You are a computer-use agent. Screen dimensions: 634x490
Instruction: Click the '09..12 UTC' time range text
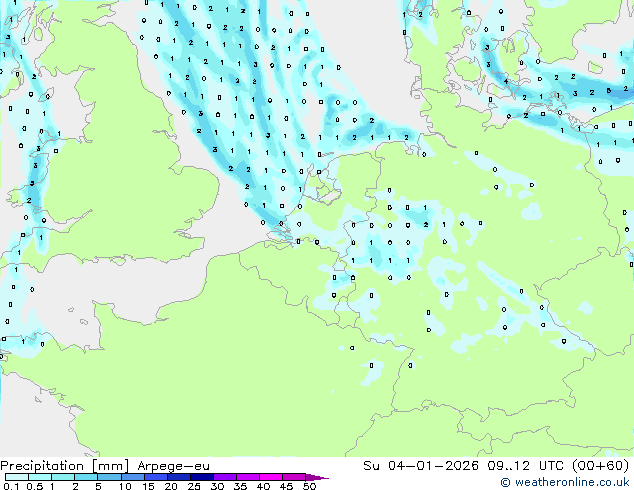click(525, 466)
